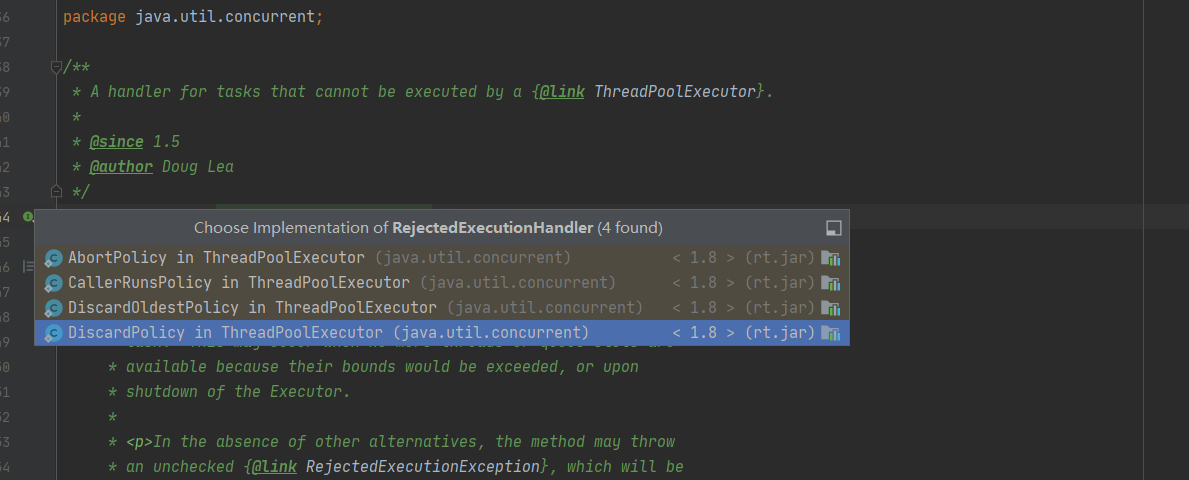Follow the RejectedExecutionException Javadoc link
This screenshot has height=480, width=1189.
click(x=422, y=466)
